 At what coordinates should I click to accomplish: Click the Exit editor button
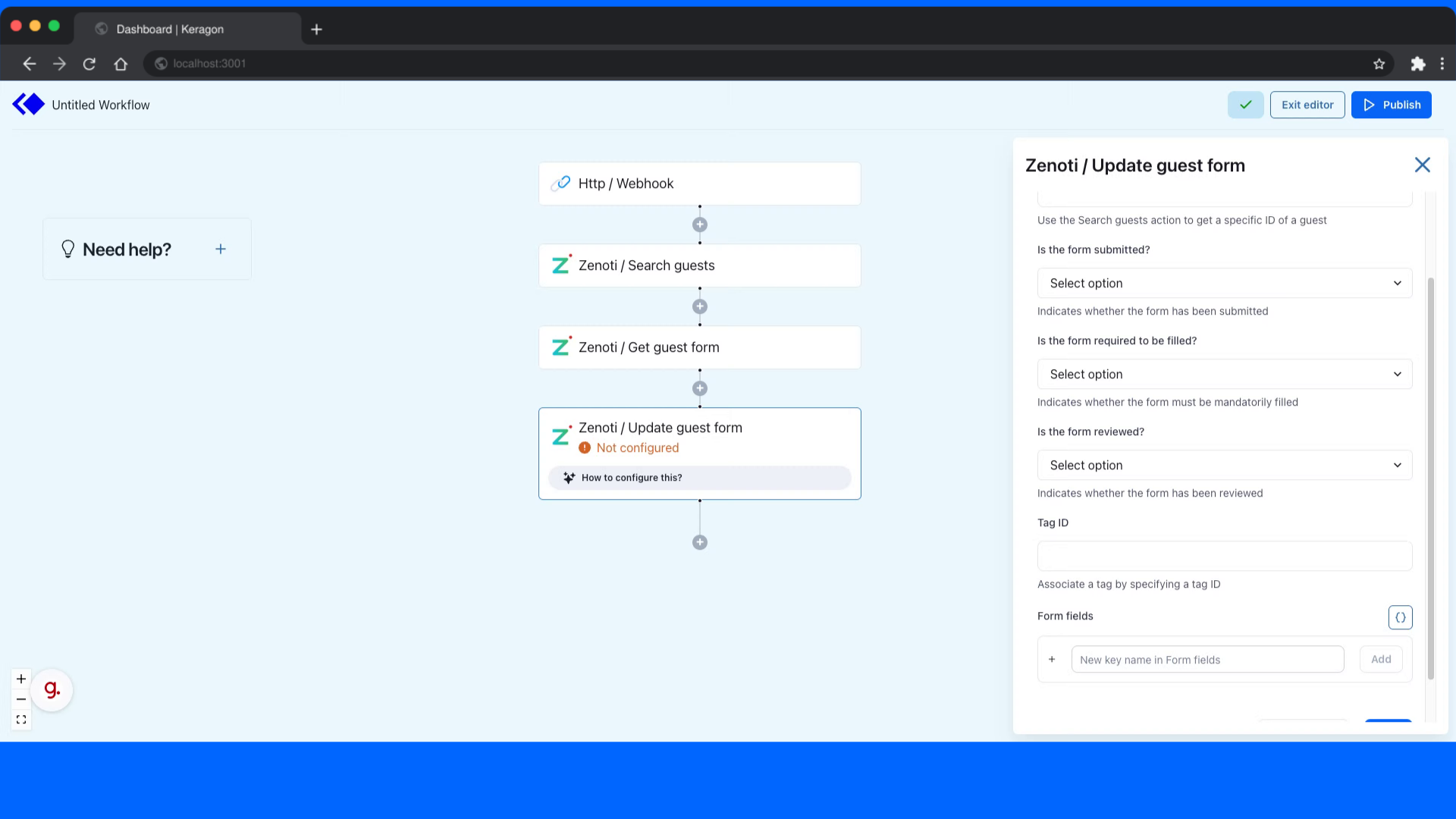(1307, 105)
